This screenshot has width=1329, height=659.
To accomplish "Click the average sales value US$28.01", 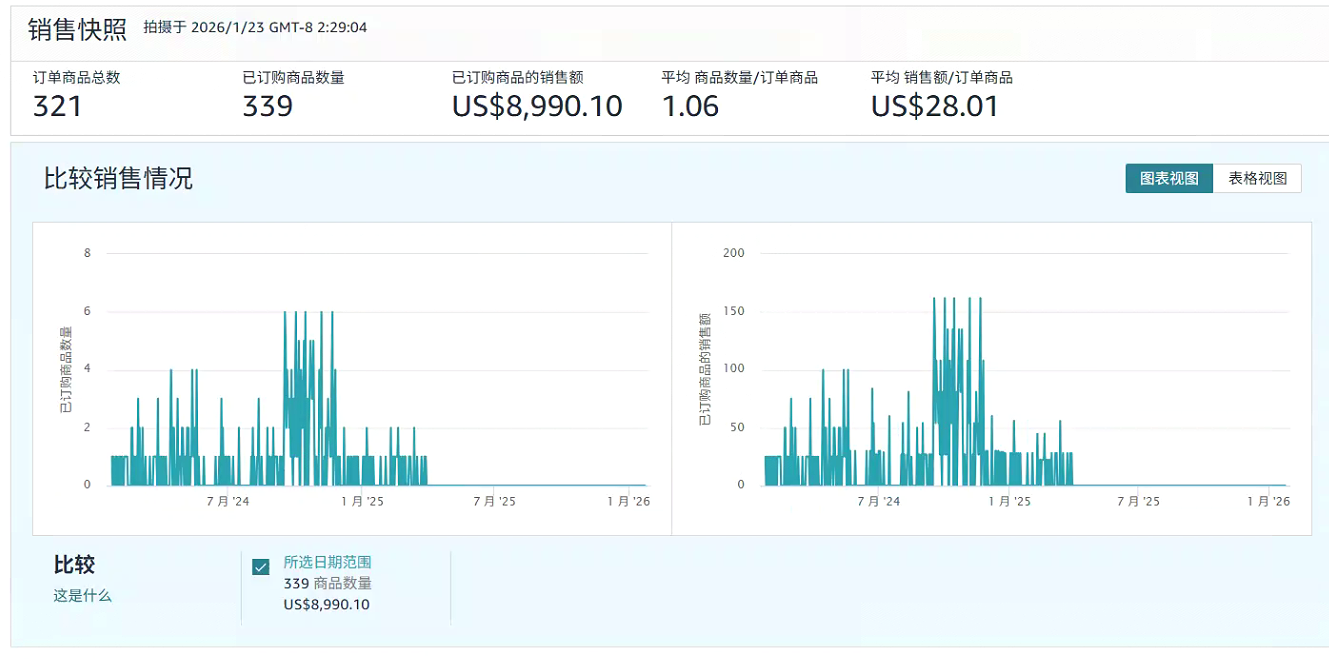I will (934, 106).
